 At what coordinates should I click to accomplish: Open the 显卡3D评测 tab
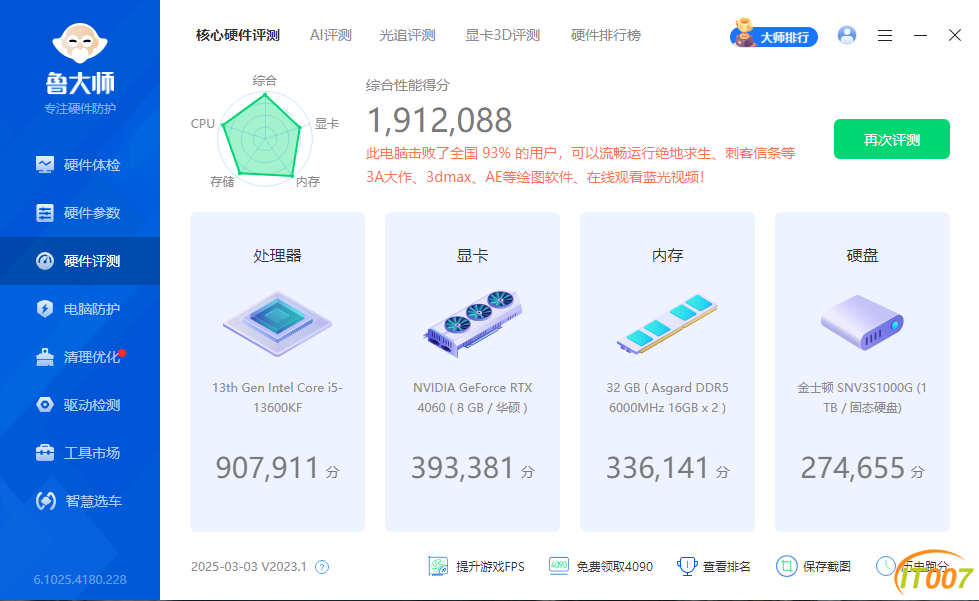pyautogui.click(x=503, y=36)
